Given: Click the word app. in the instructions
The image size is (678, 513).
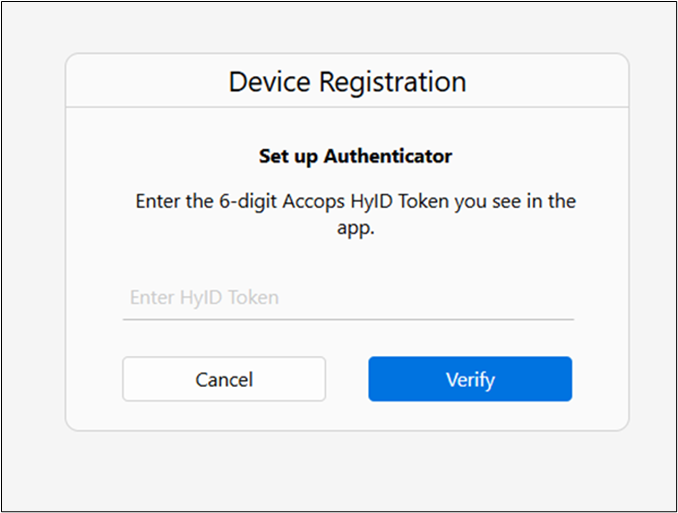Looking at the screenshot, I should coord(355,226).
